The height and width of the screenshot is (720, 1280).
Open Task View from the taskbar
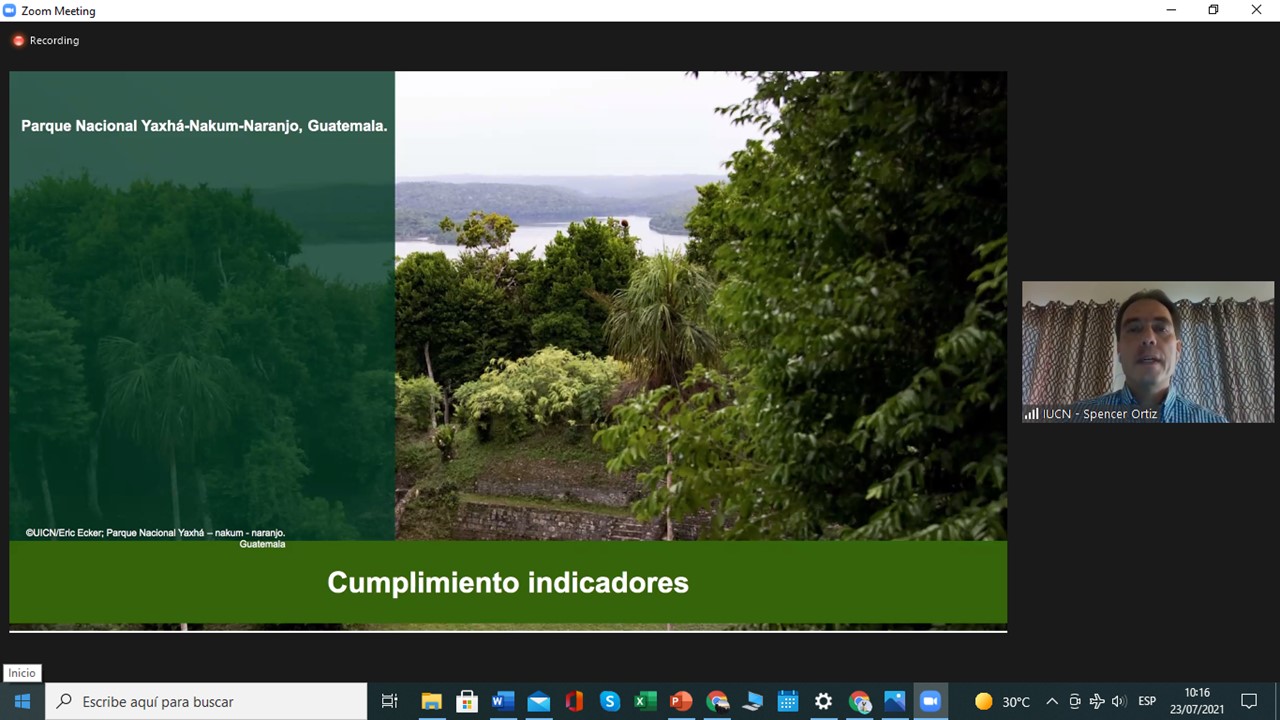tap(390, 701)
